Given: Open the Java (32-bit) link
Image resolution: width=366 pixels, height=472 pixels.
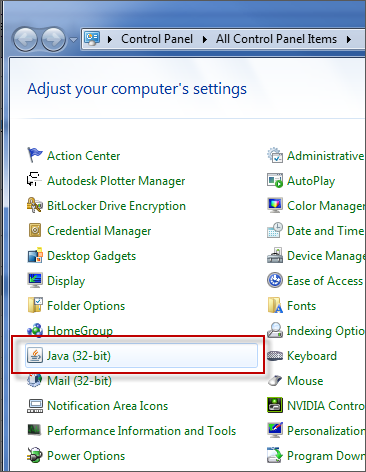Looking at the screenshot, I should point(79,356).
